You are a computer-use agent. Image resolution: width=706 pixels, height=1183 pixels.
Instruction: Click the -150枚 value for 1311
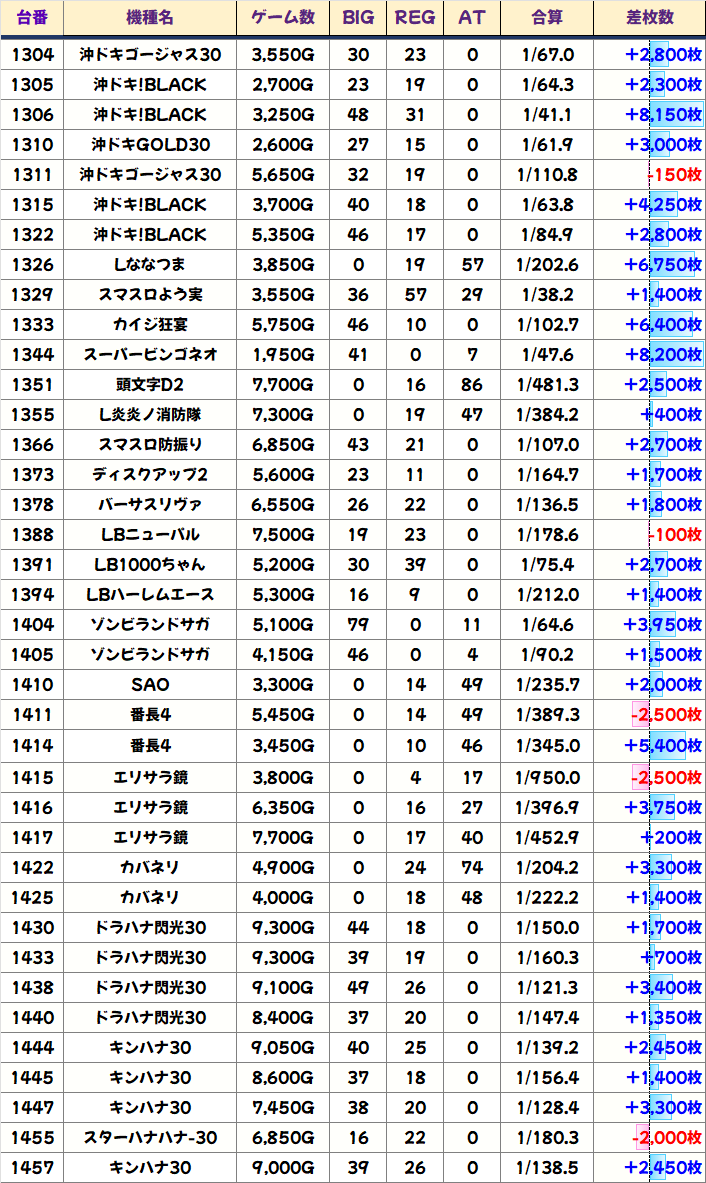[x=675, y=175]
